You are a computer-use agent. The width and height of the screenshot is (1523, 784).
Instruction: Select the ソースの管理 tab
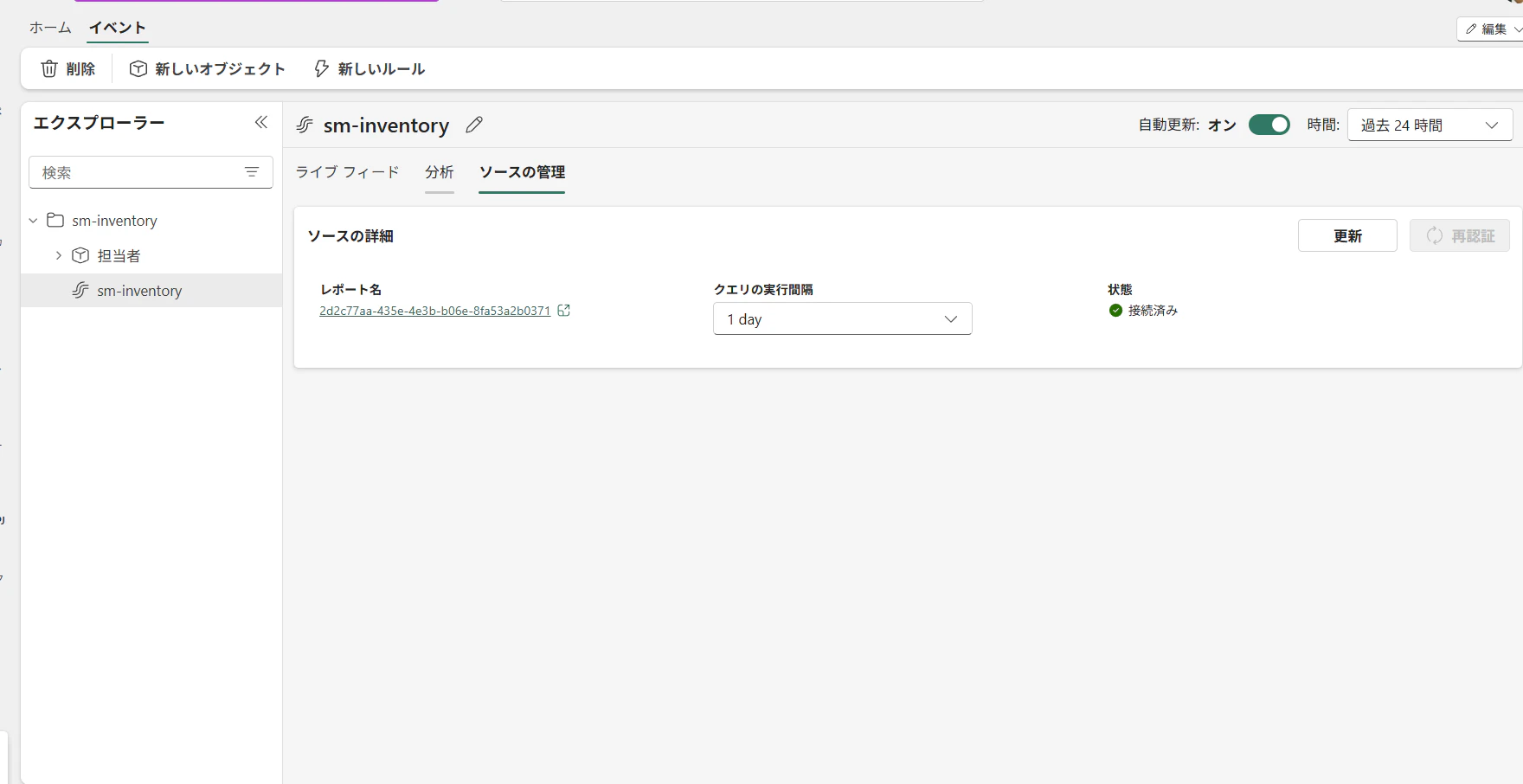522,172
